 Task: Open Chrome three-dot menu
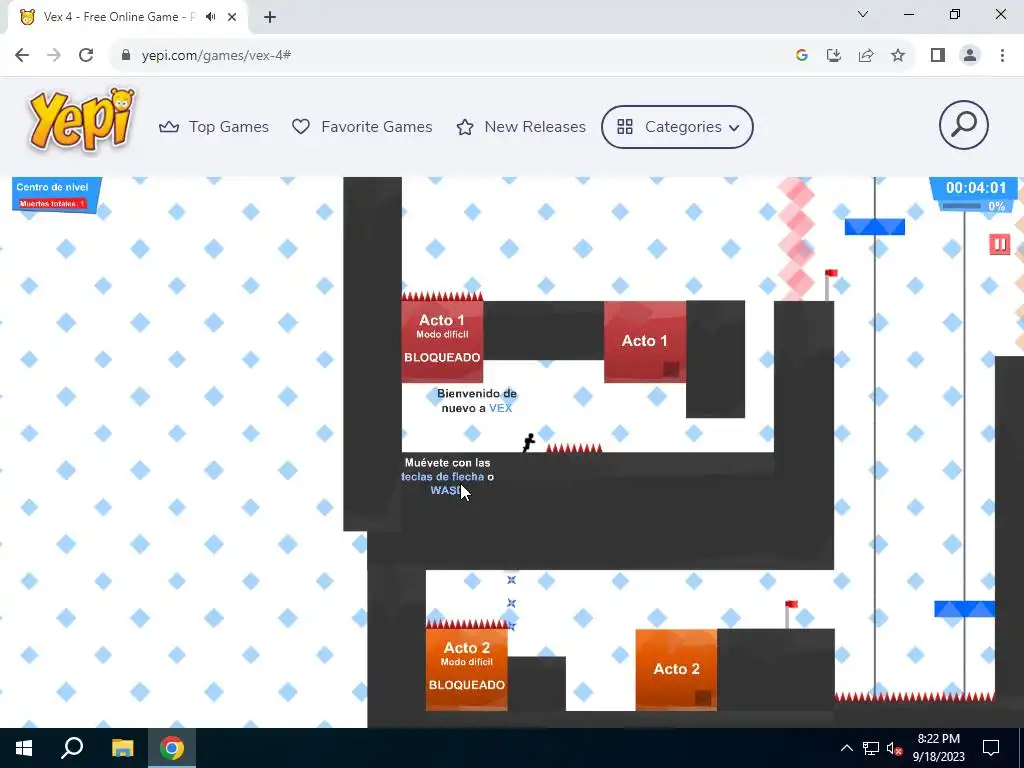(1002, 56)
